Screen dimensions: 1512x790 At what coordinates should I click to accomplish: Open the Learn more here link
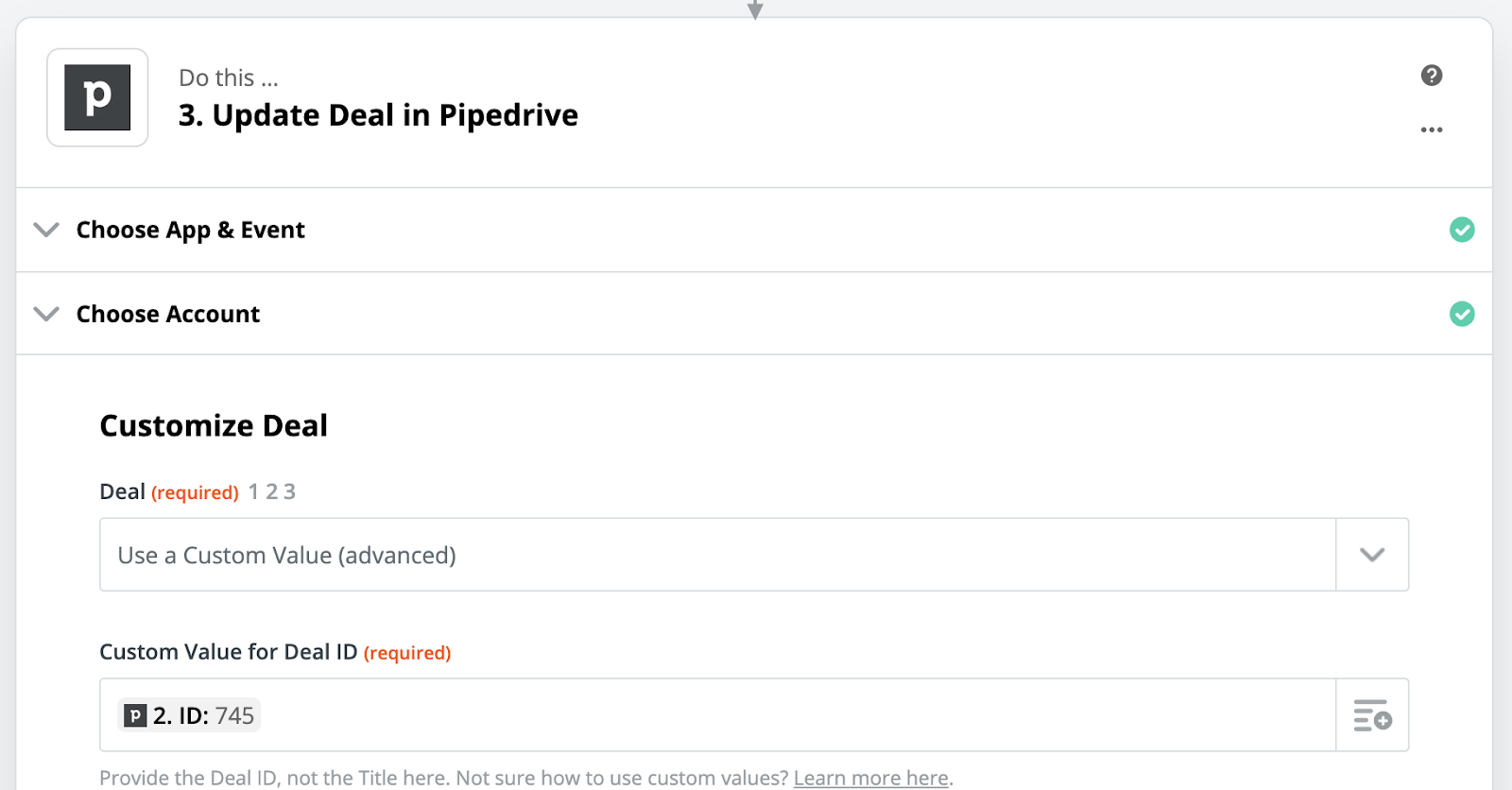871,778
